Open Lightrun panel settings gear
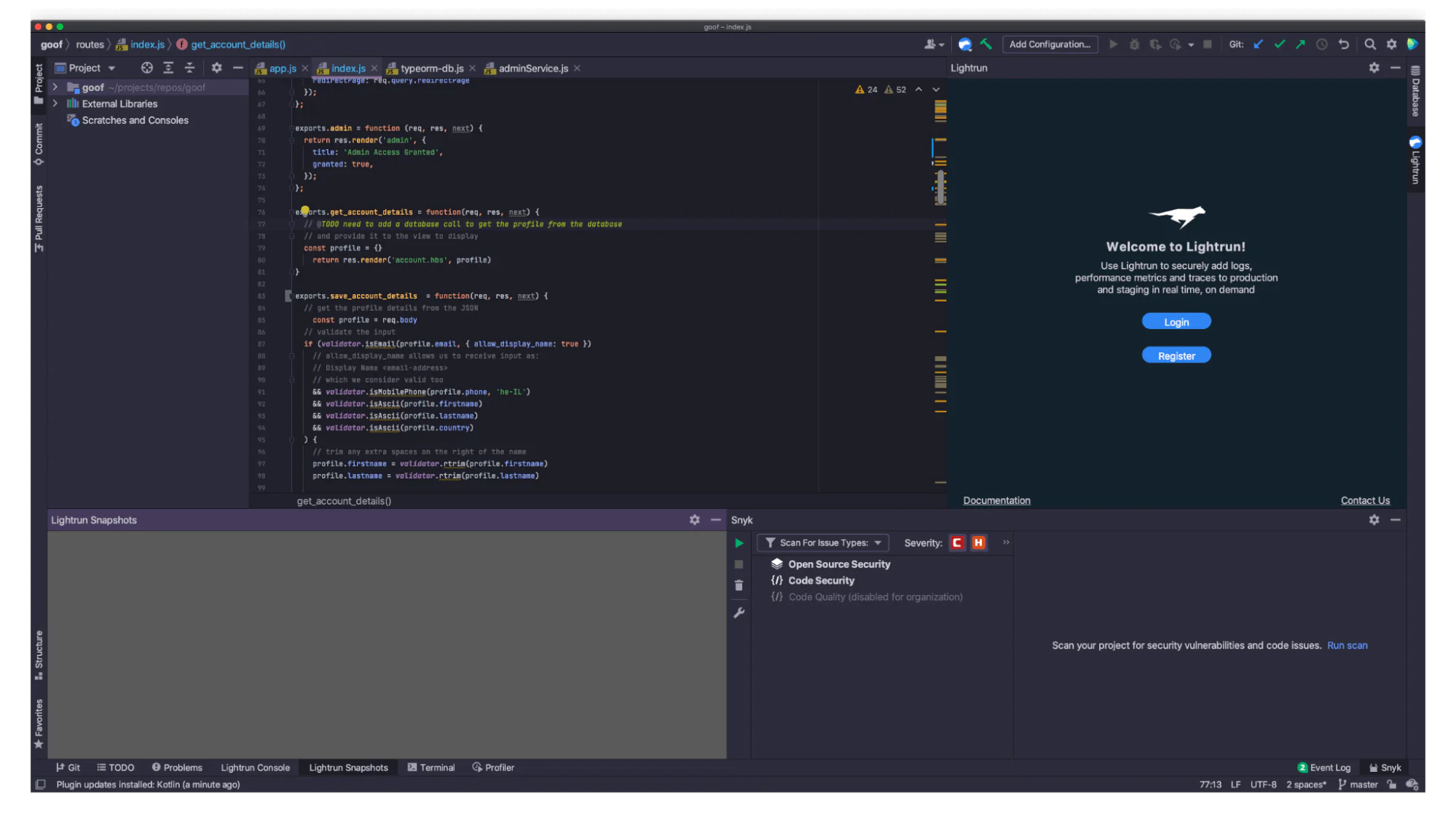The height and width of the screenshot is (833, 1456). 1374,68
